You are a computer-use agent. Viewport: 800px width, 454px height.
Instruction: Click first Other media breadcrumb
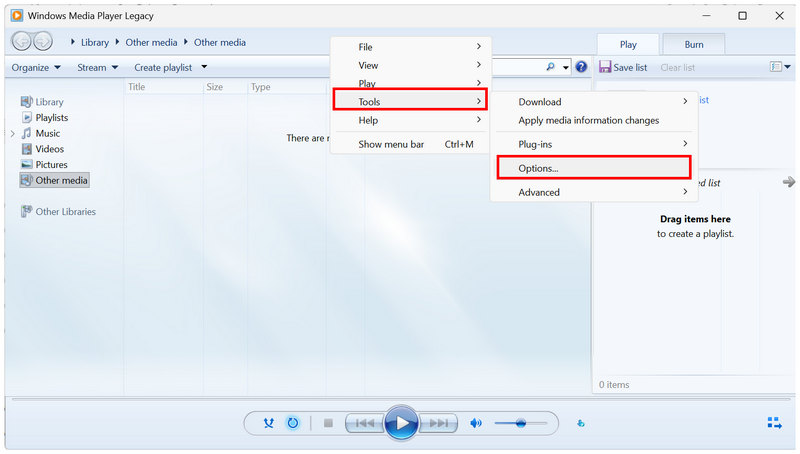[x=152, y=42]
